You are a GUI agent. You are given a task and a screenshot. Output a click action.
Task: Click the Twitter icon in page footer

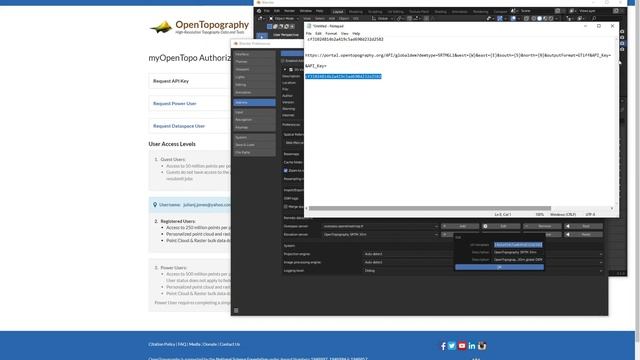(x=452, y=346)
